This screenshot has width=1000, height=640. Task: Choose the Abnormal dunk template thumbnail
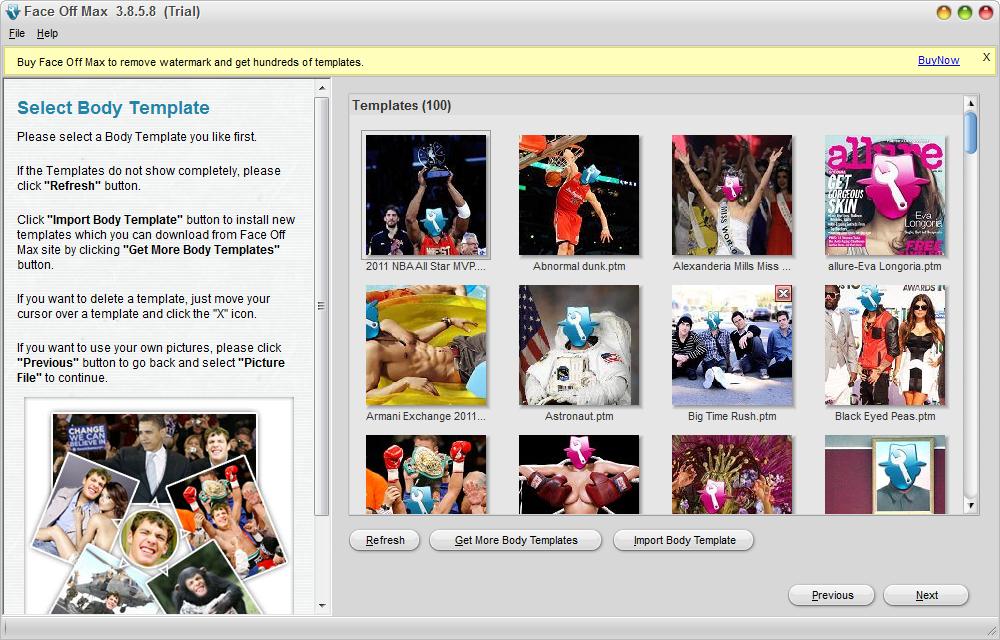click(x=579, y=196)
